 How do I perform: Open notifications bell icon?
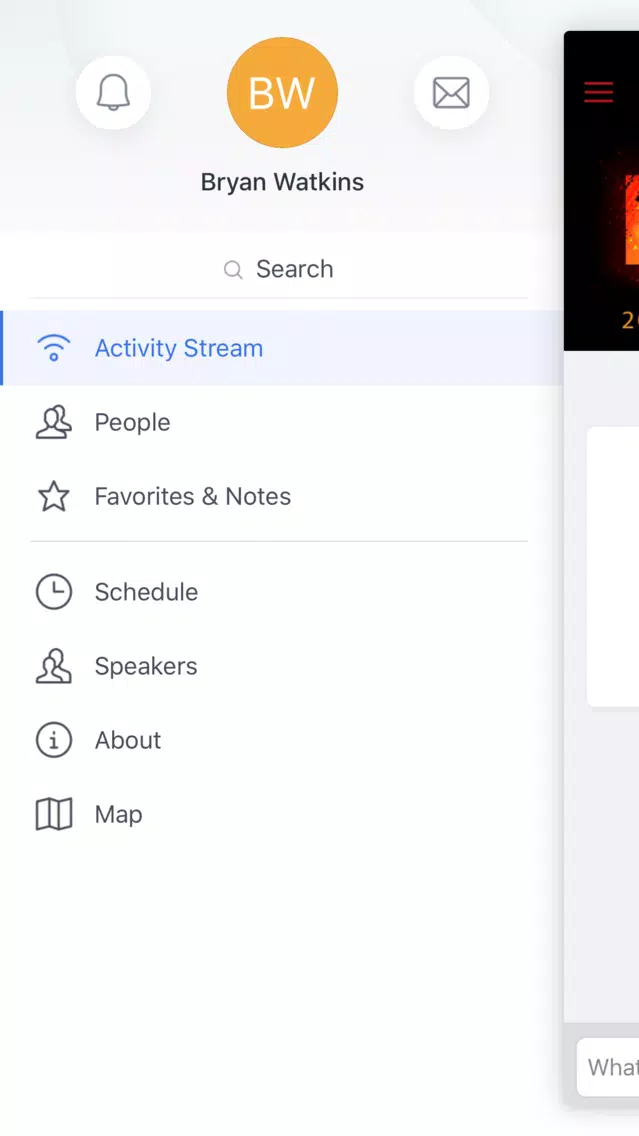[113, 93]
